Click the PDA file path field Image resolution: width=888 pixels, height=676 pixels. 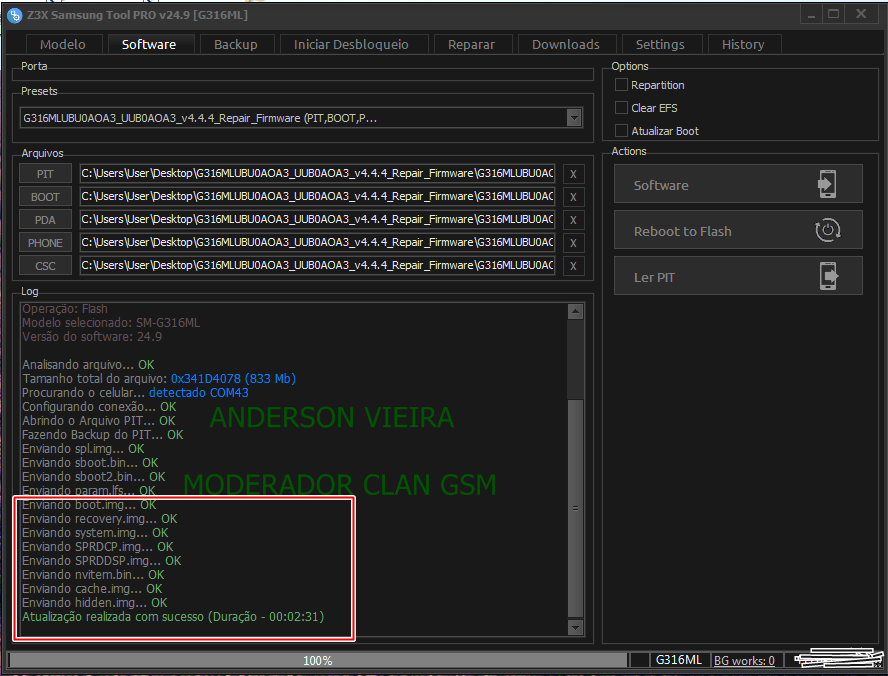317,220
